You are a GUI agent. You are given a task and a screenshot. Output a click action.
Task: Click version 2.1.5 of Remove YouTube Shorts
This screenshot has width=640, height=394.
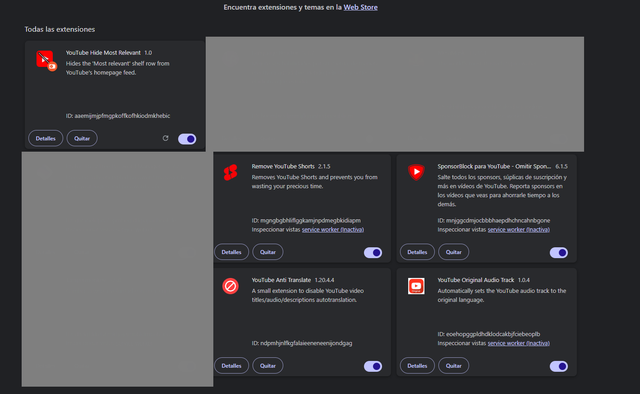[x=324, y=166]
